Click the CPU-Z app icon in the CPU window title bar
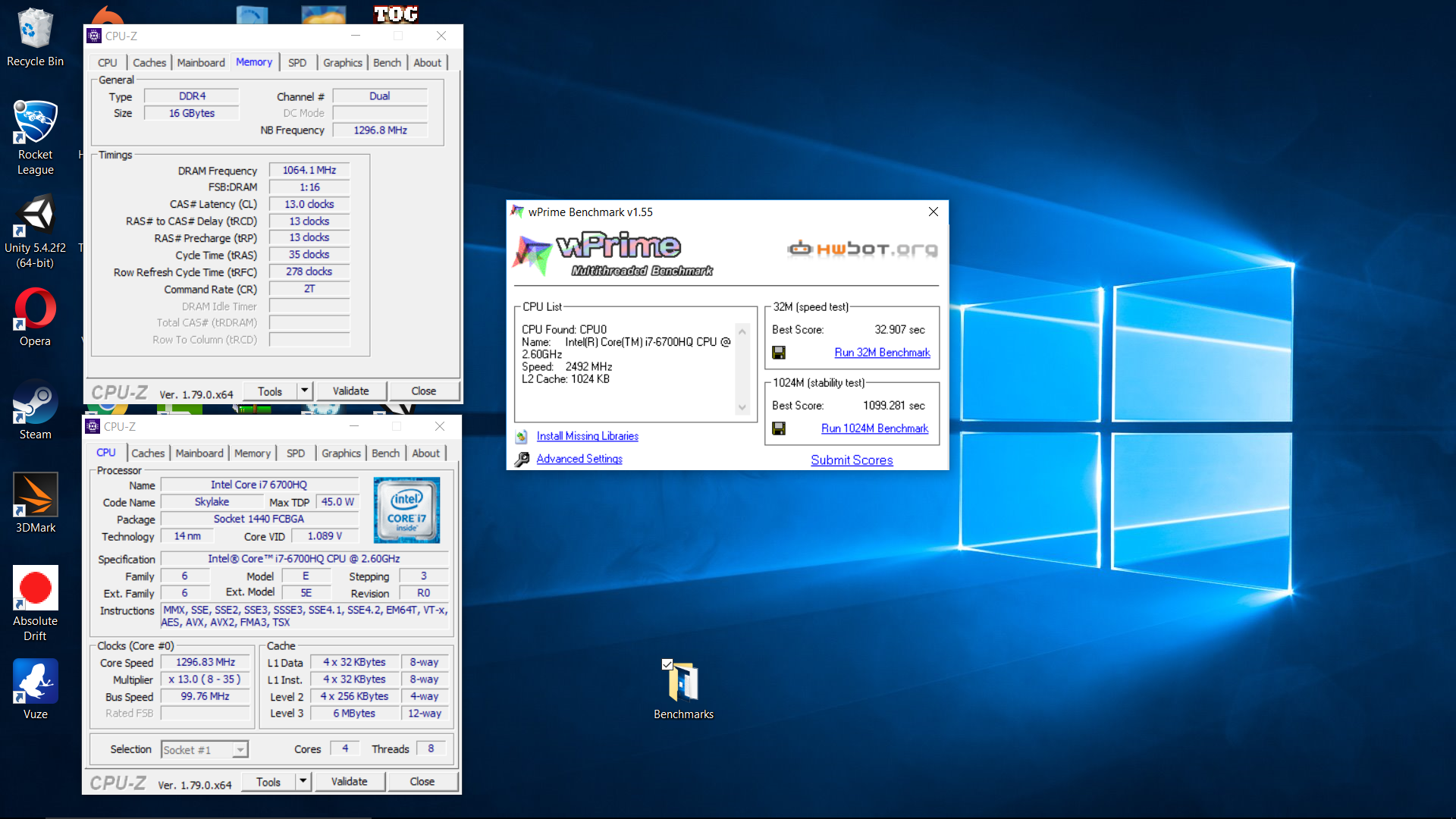The width and height of the screenshot is (1456, 819). click(x=93, y=426)
